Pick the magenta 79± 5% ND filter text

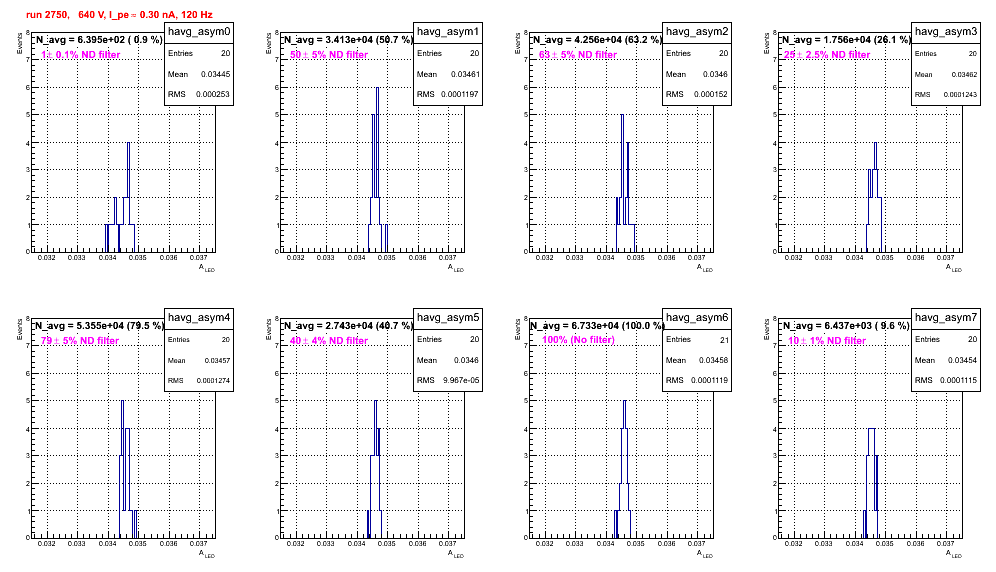coord(80,341)
